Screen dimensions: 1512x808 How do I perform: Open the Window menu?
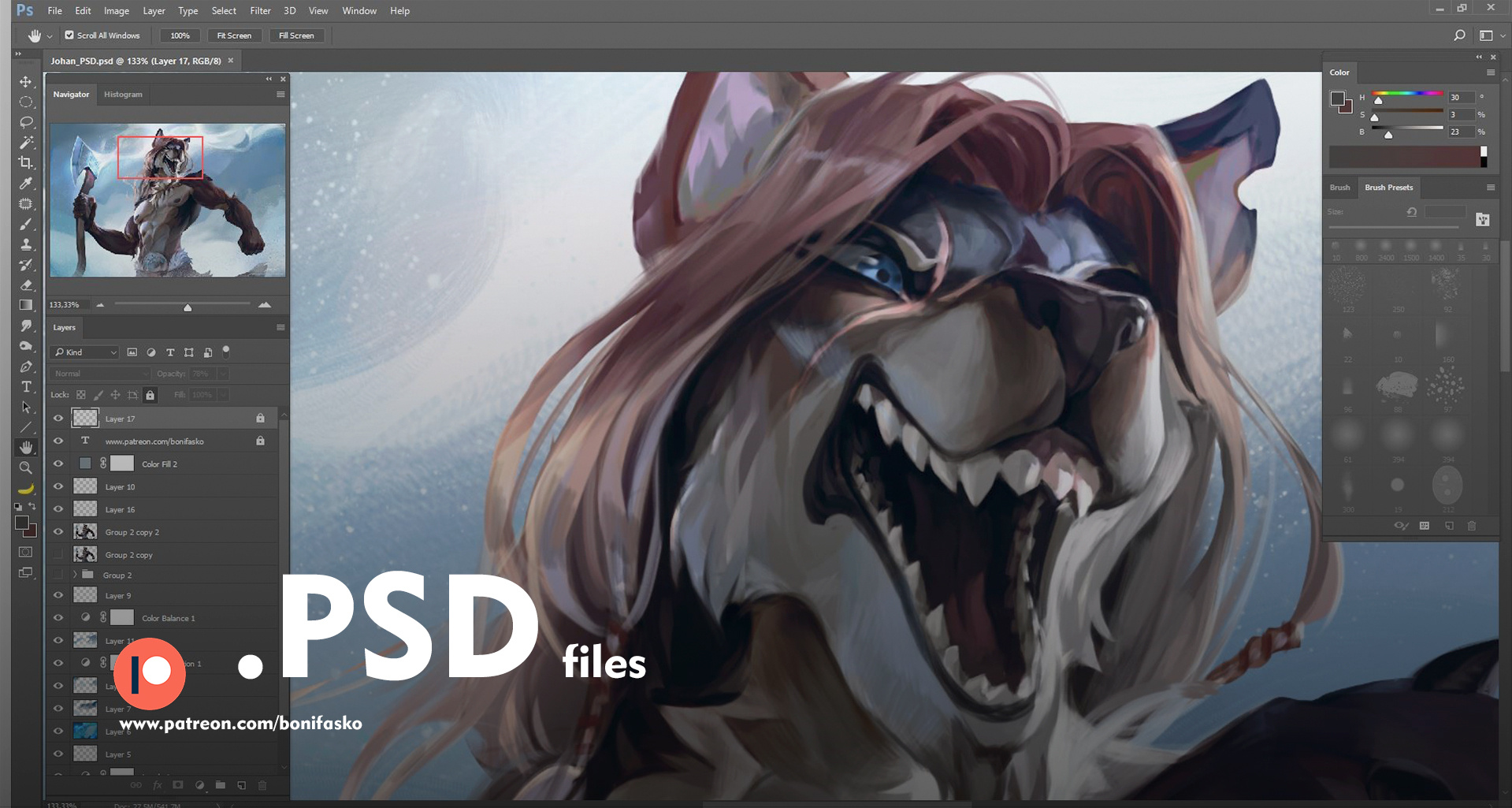pos(359,11)
